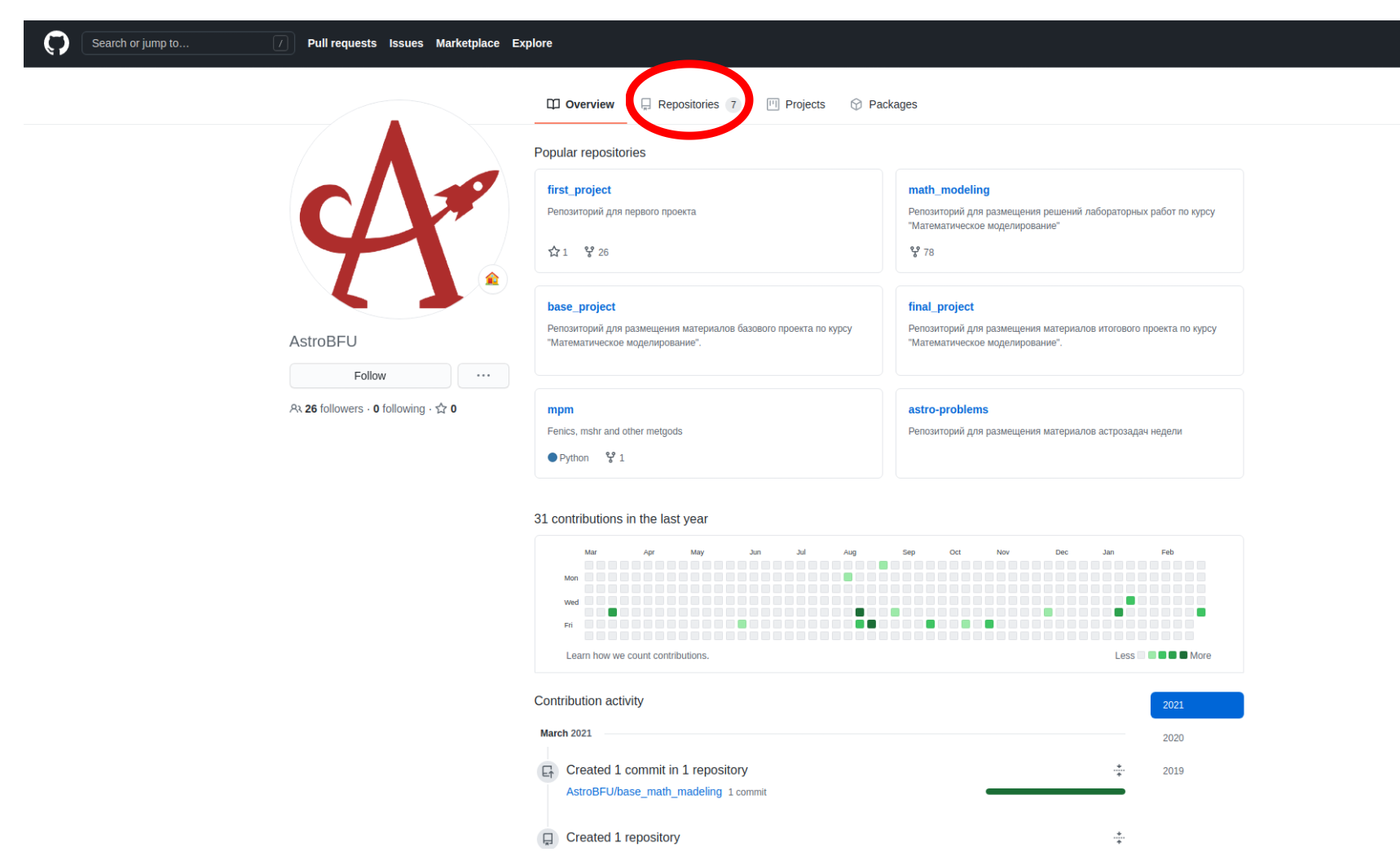Click the AstroBFU profile avatar

tap(399, 210)
